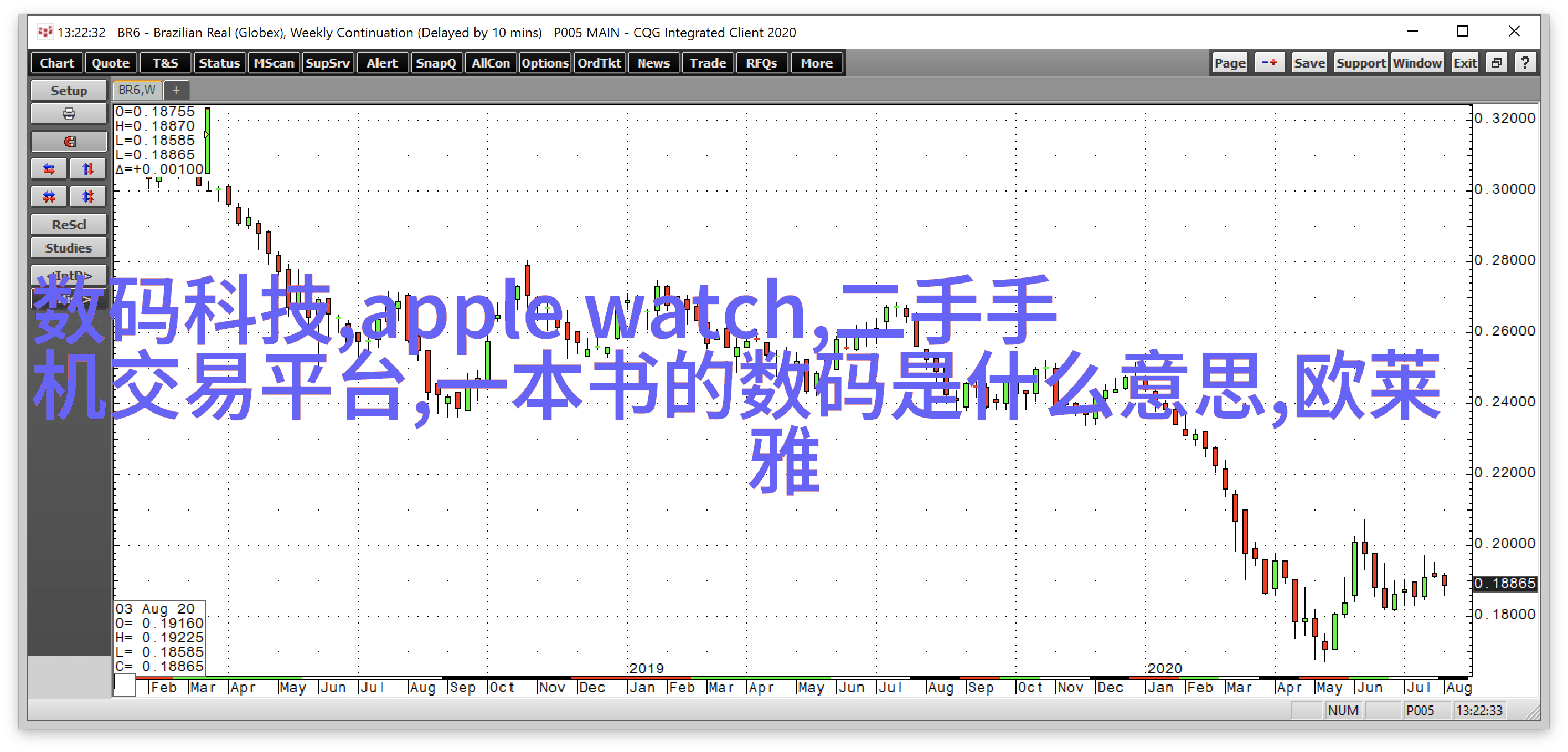Click the vertical expand arrows icon
Image resolution: width=1568 pixels, height=752 pixels.
click(x=88, y=169)
